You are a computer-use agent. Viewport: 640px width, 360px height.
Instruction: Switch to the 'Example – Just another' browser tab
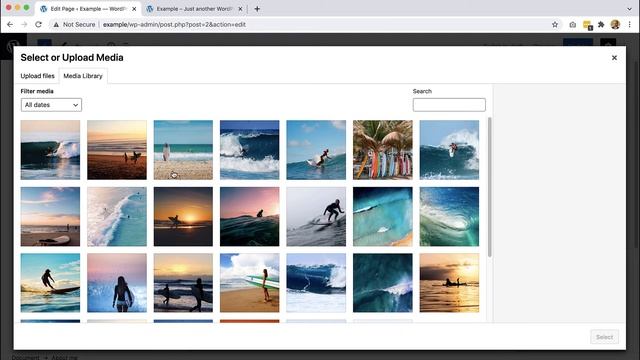[x=194, y=9]
